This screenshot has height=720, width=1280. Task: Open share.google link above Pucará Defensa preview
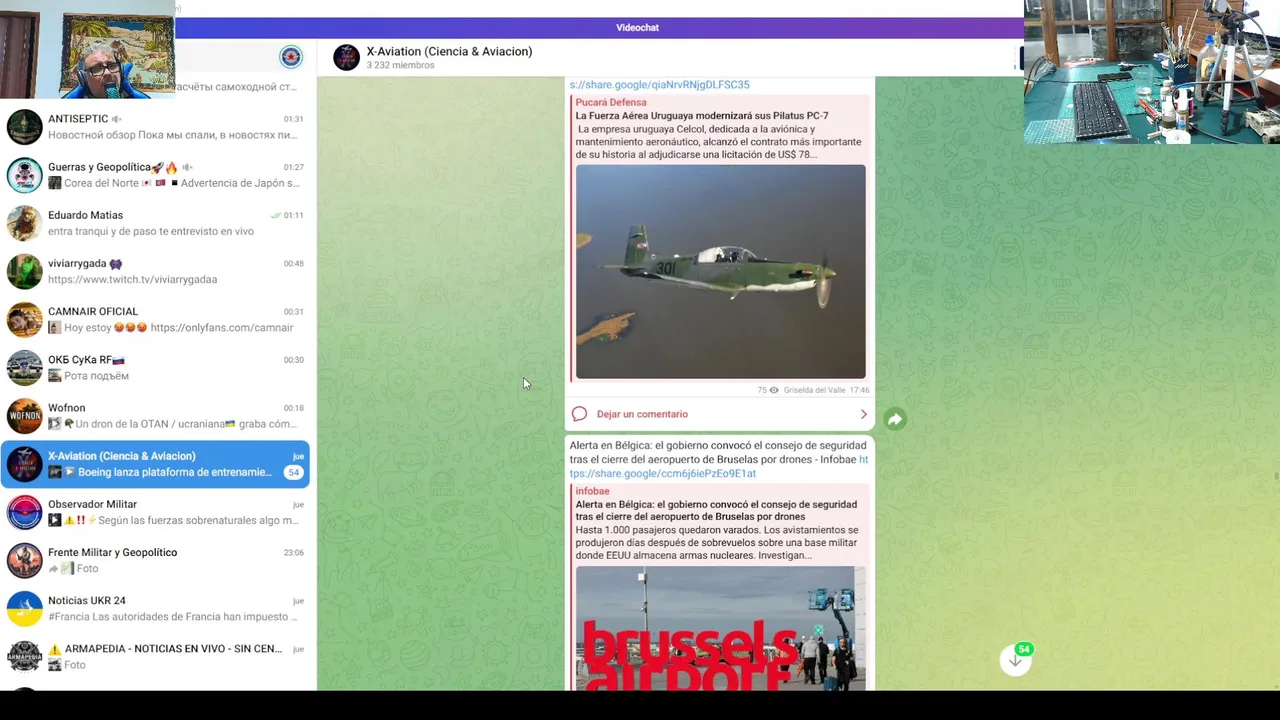[659, 85]
